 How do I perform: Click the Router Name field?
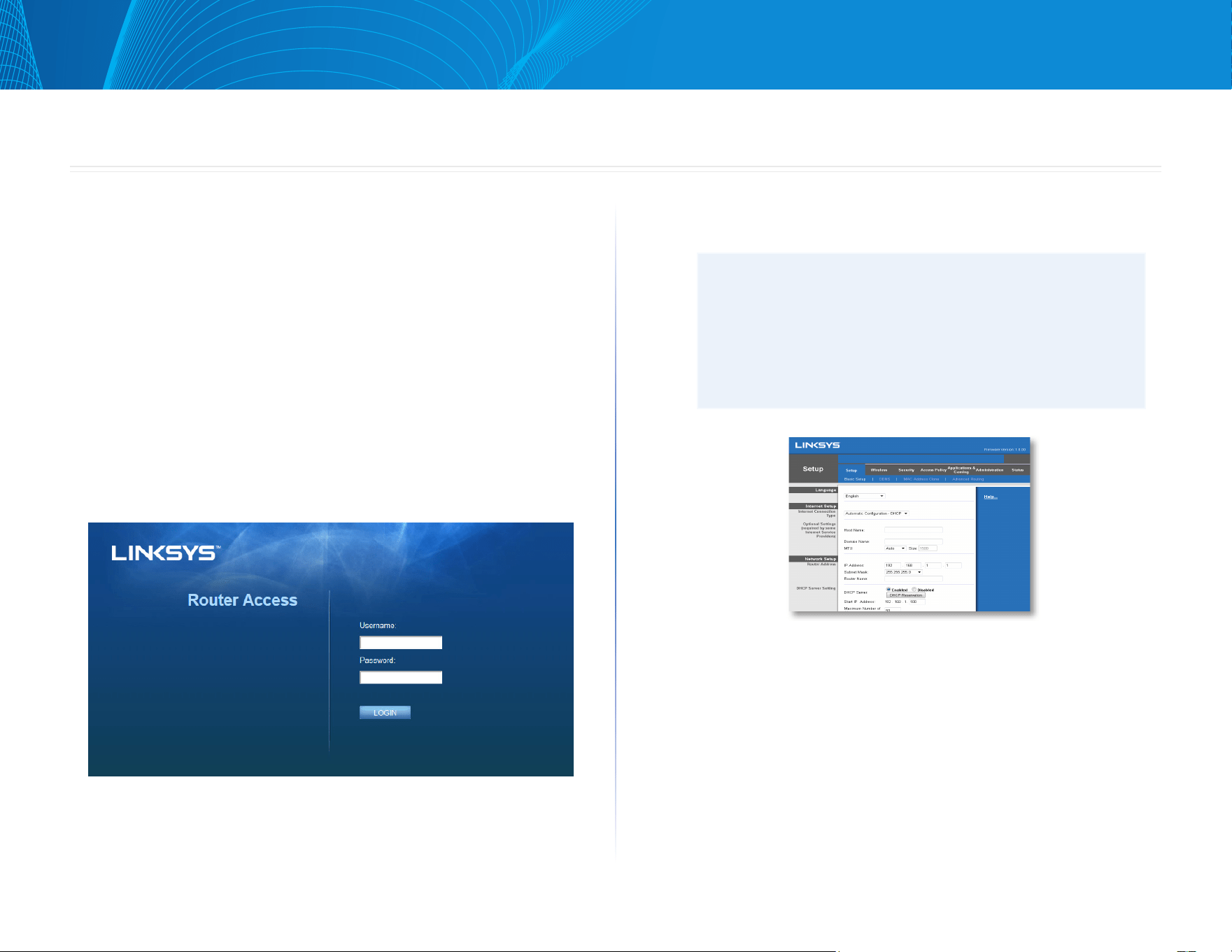(914, 578)
